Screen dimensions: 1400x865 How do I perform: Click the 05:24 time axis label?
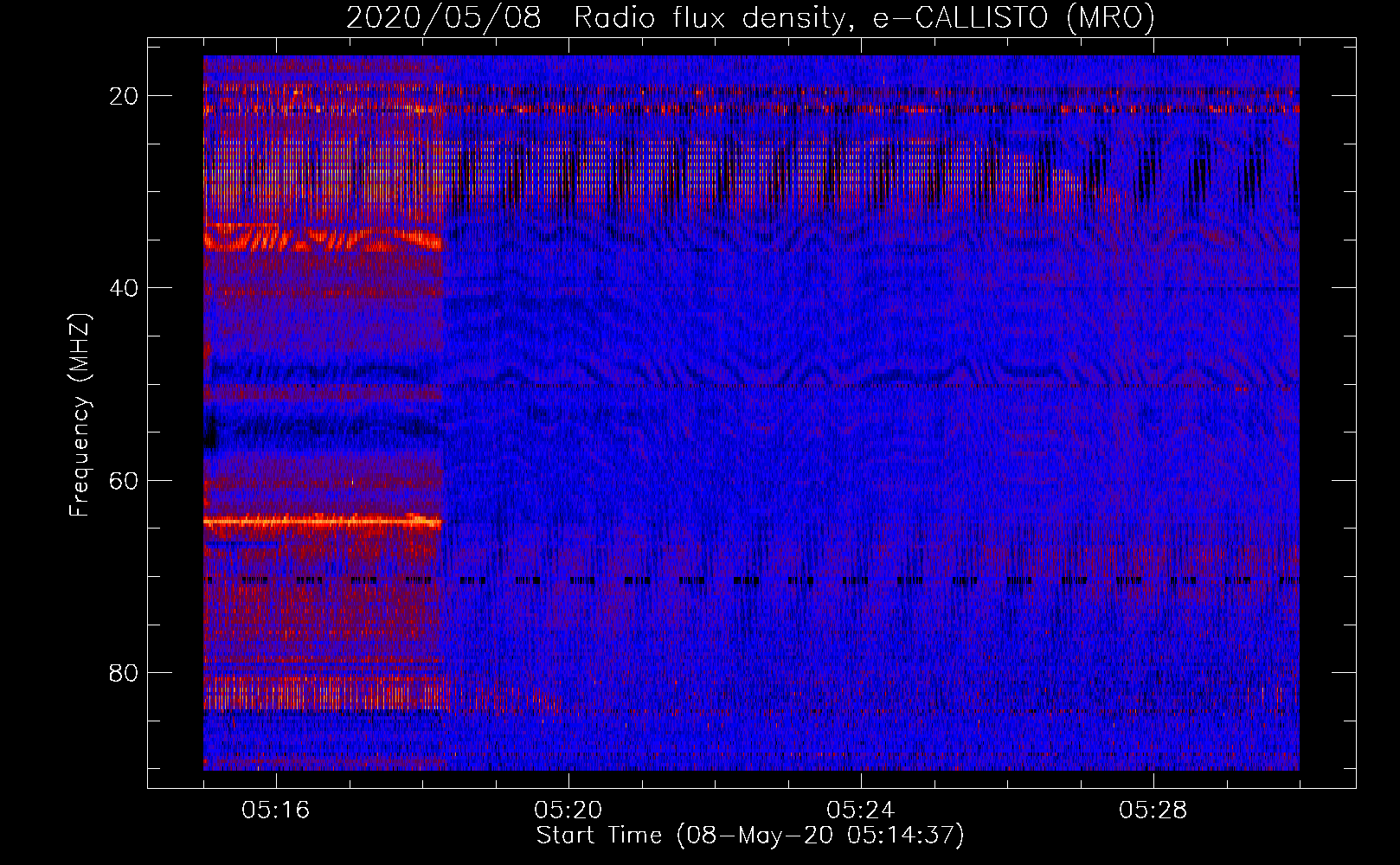861,811
